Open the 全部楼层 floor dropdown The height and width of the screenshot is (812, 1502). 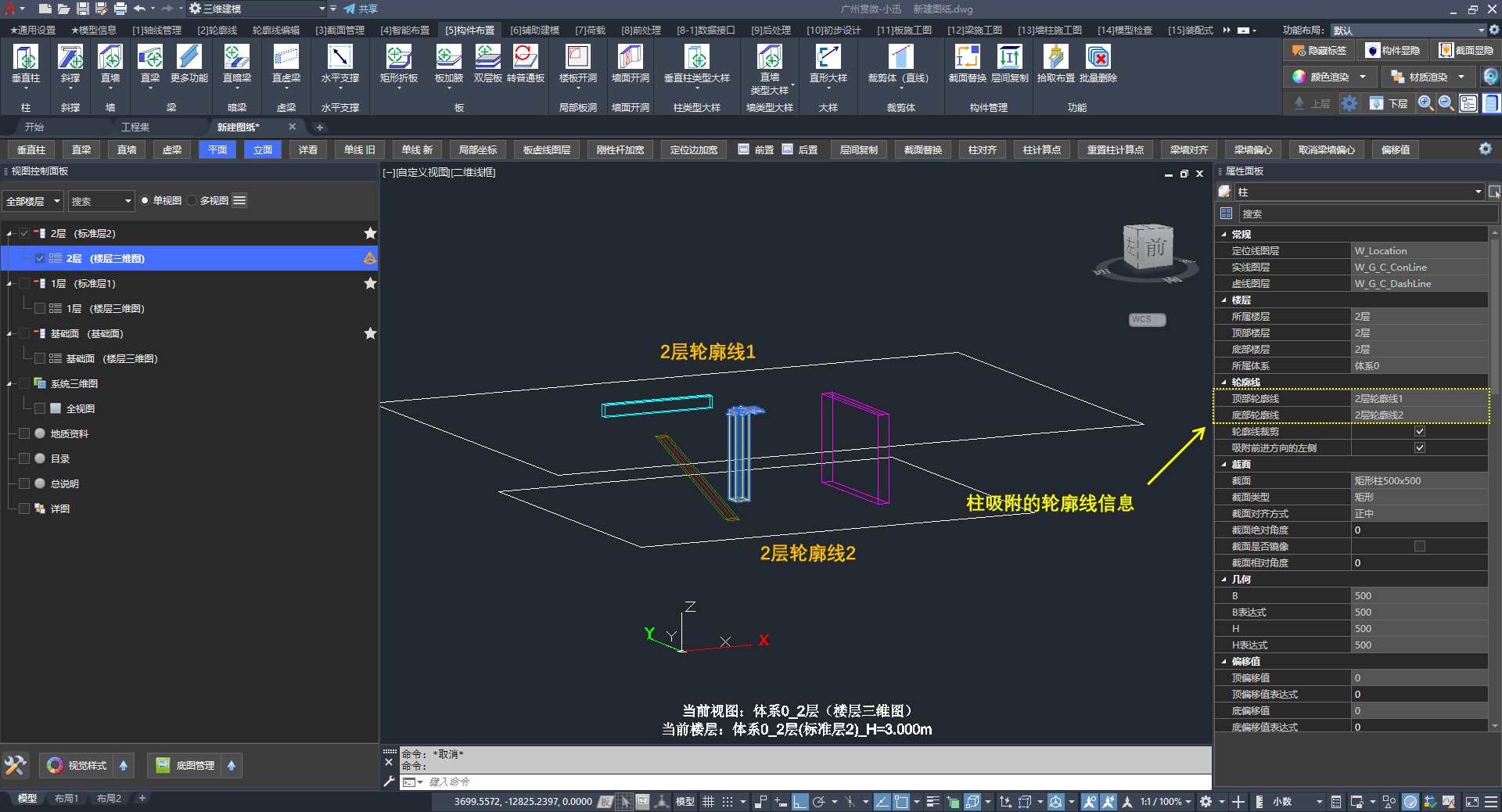(33, 201)
